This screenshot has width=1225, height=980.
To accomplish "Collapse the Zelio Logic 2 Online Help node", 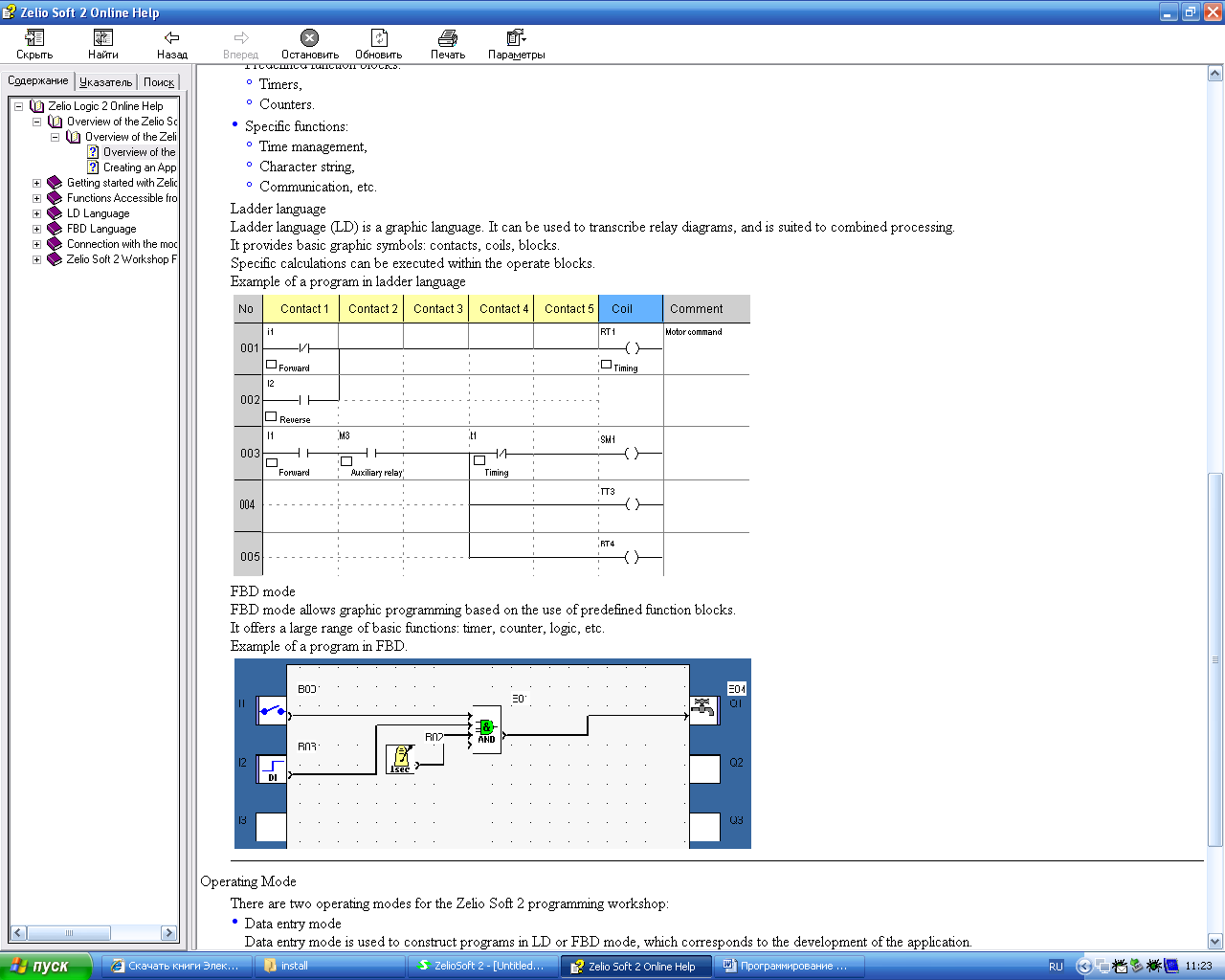I will coord(18,106).
